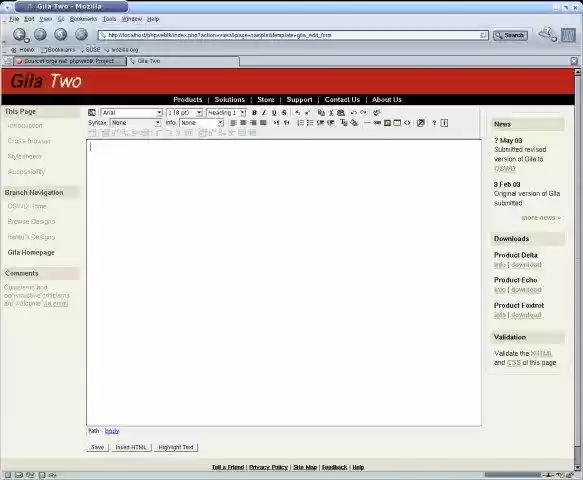Viewport: 583px width, 480px height.
Task: Justify text in editor
Action: 263,123
